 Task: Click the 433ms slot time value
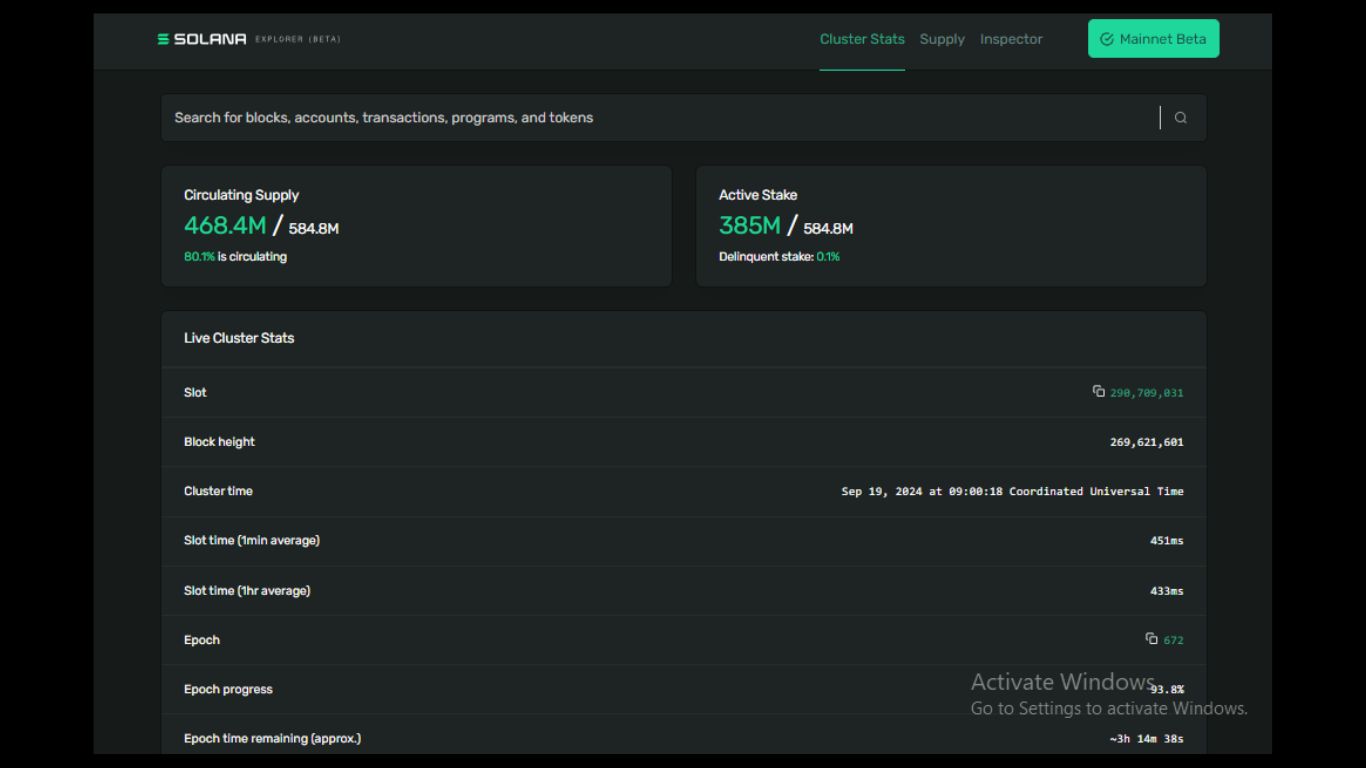(1166, 591)
